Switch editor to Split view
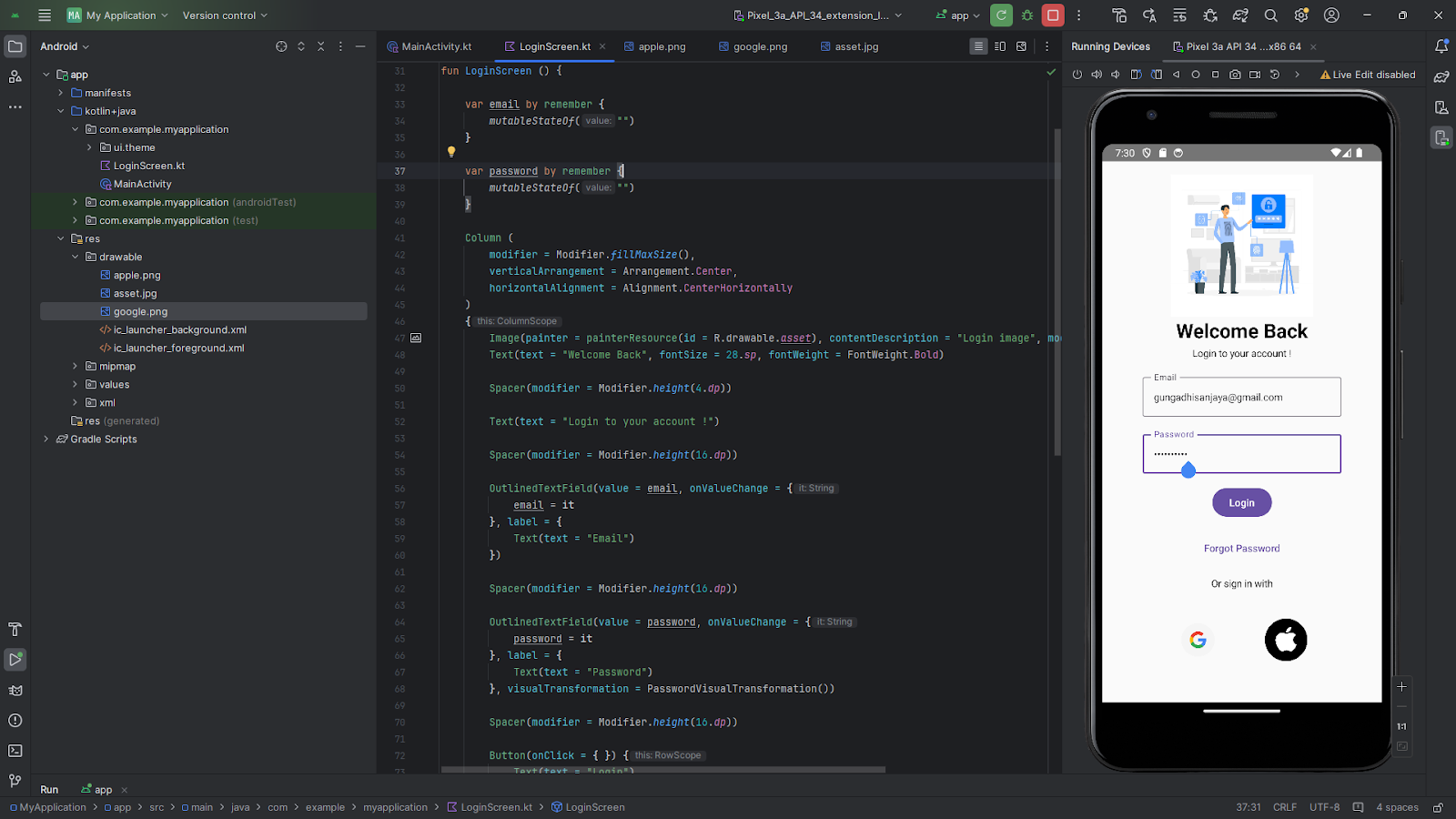The height and width of the screenshot is (819, 1456). (x=1000, y=46)
